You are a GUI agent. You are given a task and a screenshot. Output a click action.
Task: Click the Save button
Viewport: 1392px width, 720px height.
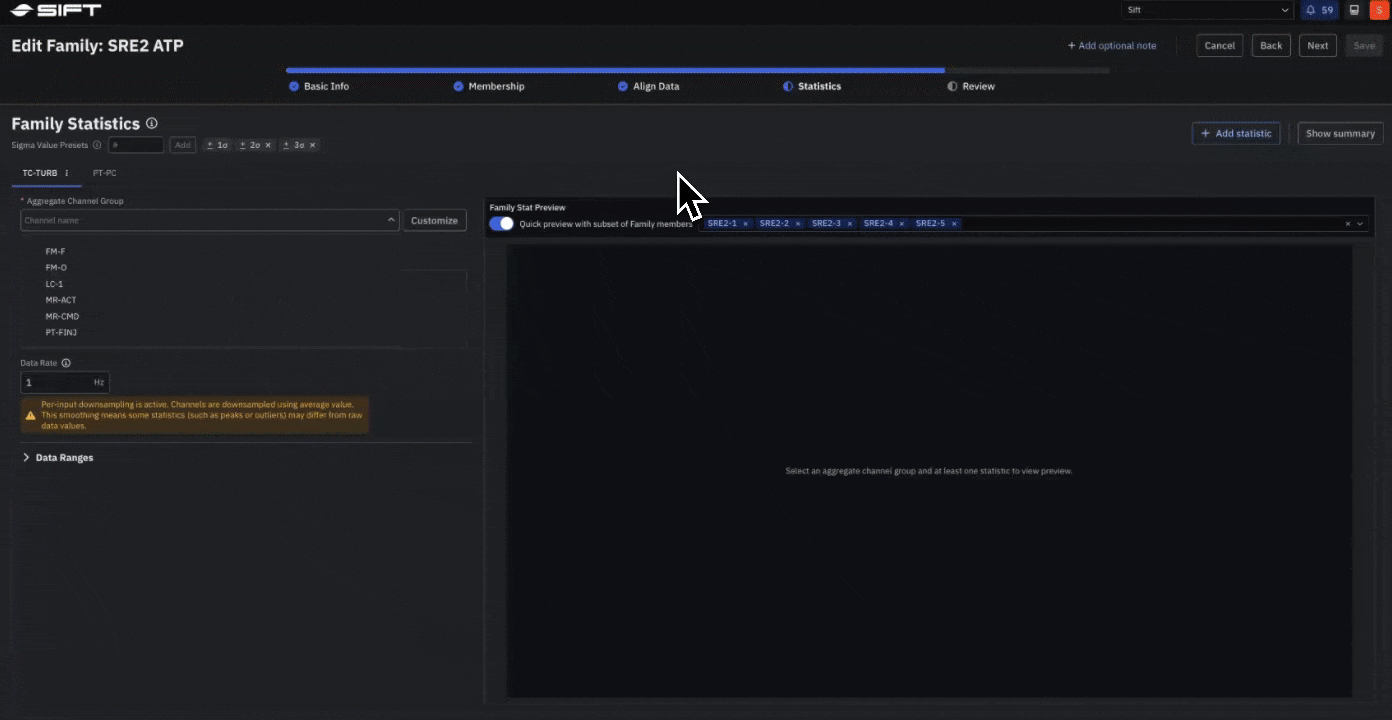click(1364, 46)
